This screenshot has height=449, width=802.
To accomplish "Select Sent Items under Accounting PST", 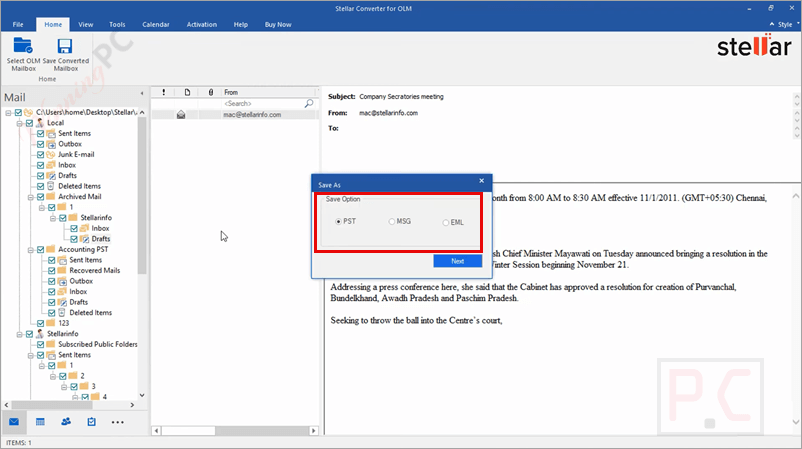I will (x=85, y=260).
